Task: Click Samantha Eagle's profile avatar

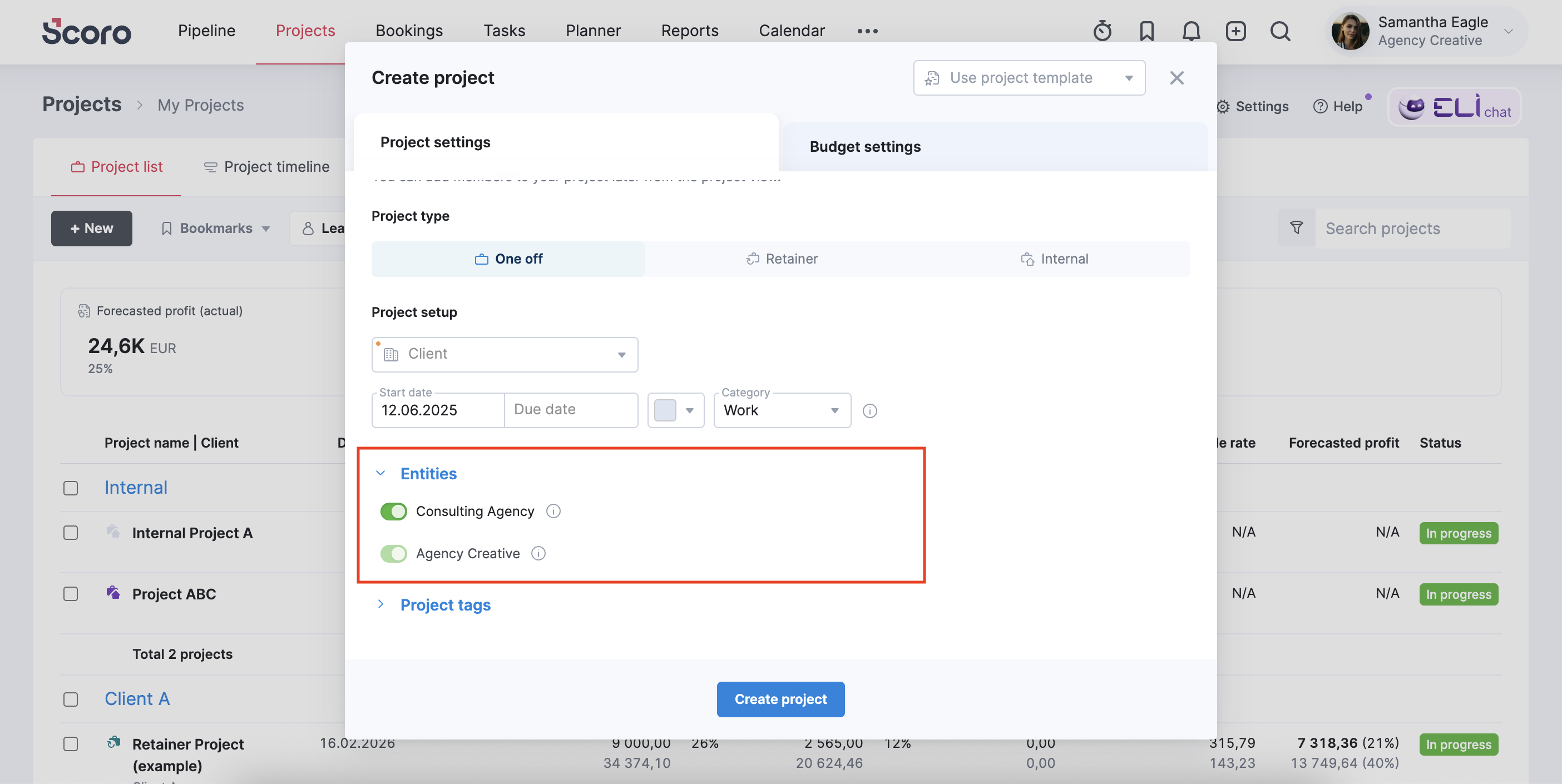Action: coord(1350,31)
